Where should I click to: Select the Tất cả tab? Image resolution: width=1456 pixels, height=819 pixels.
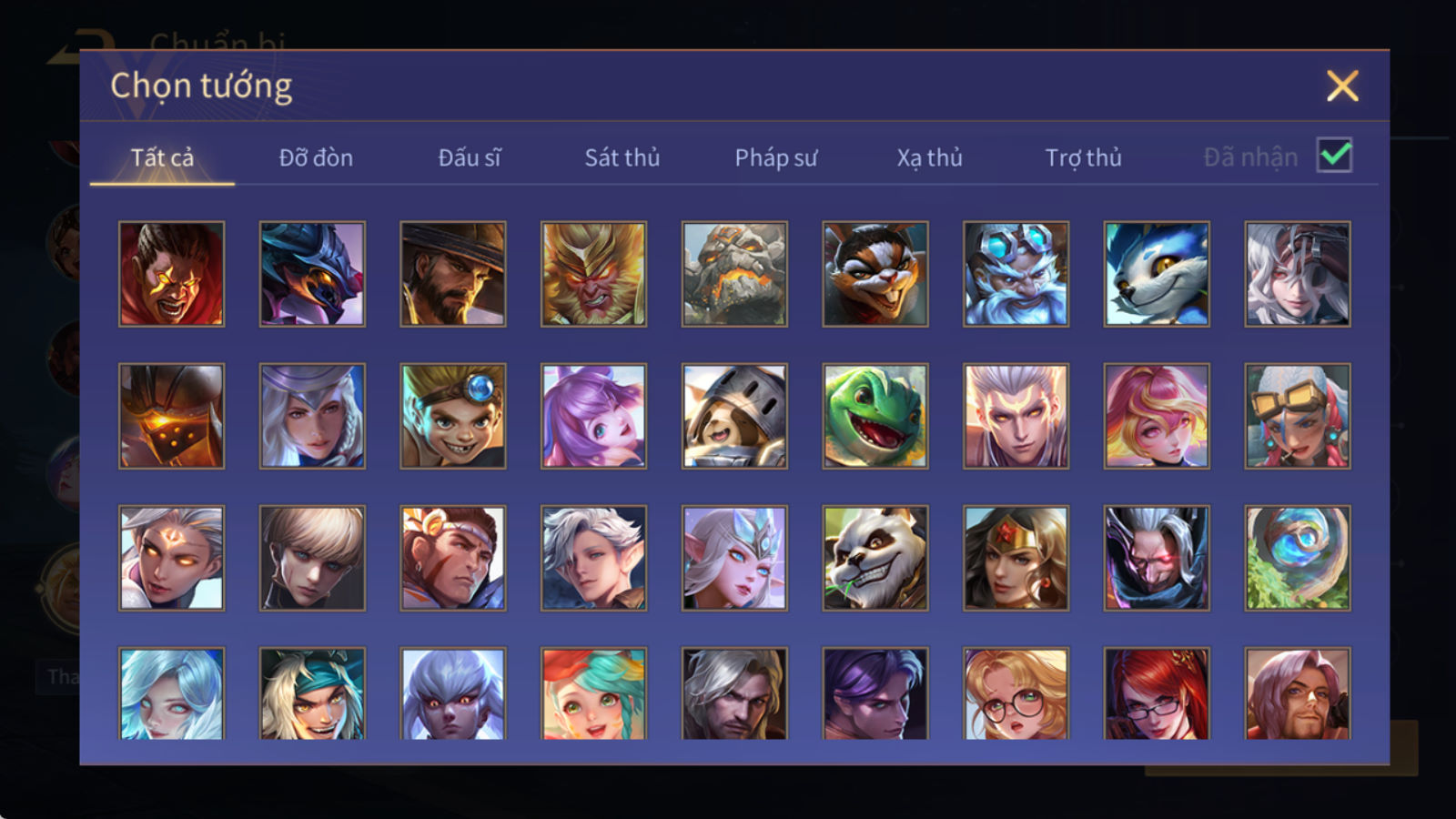tap(162, 157)
